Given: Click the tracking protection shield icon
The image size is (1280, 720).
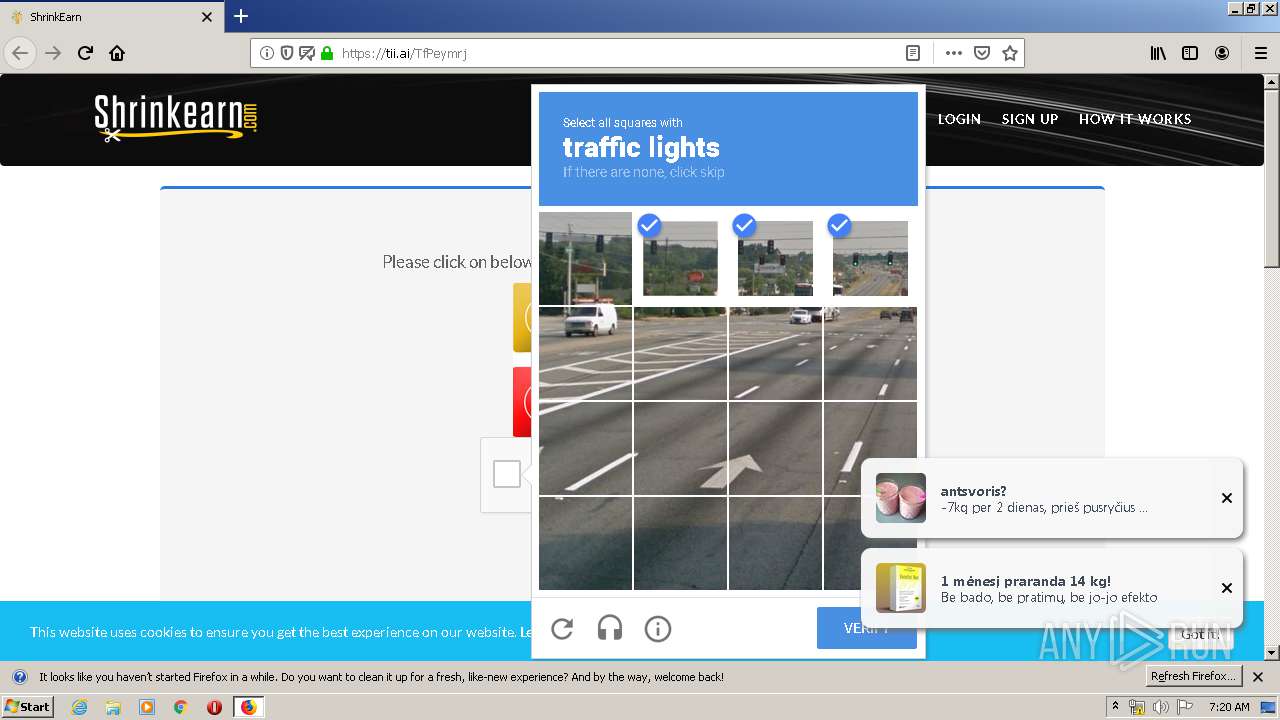Looking at the screenshot, I should coord(287,53).
